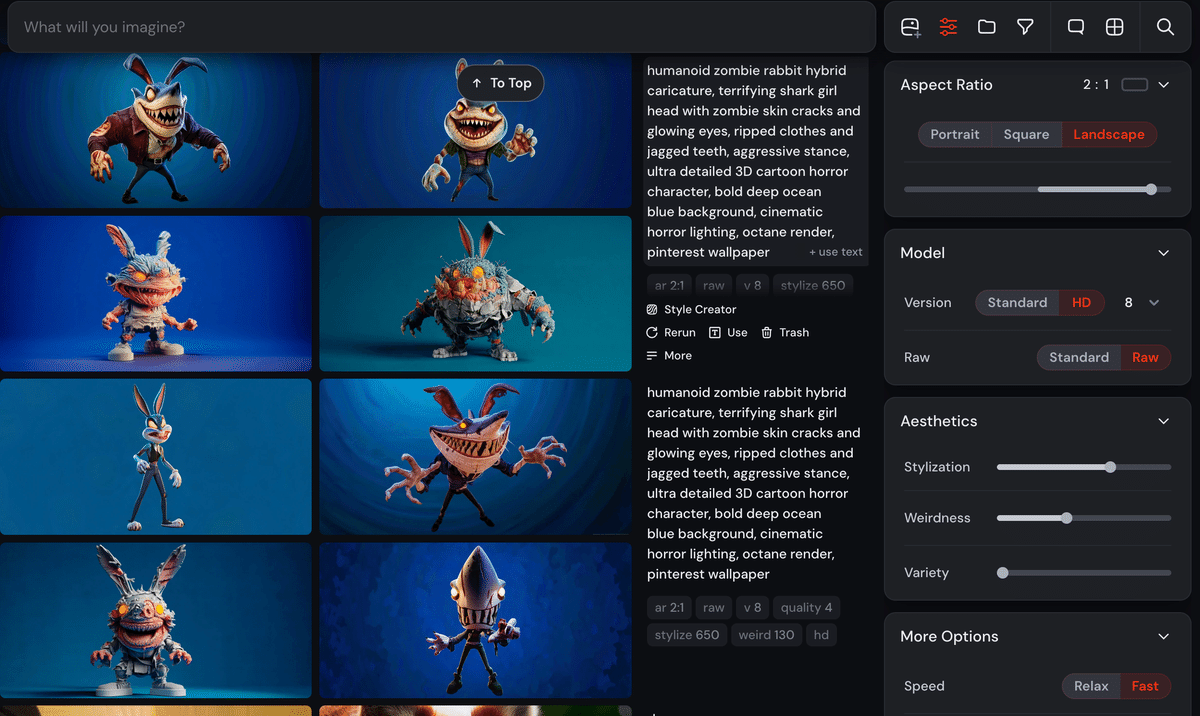Set Speed to Relax

click(1091, 686)
